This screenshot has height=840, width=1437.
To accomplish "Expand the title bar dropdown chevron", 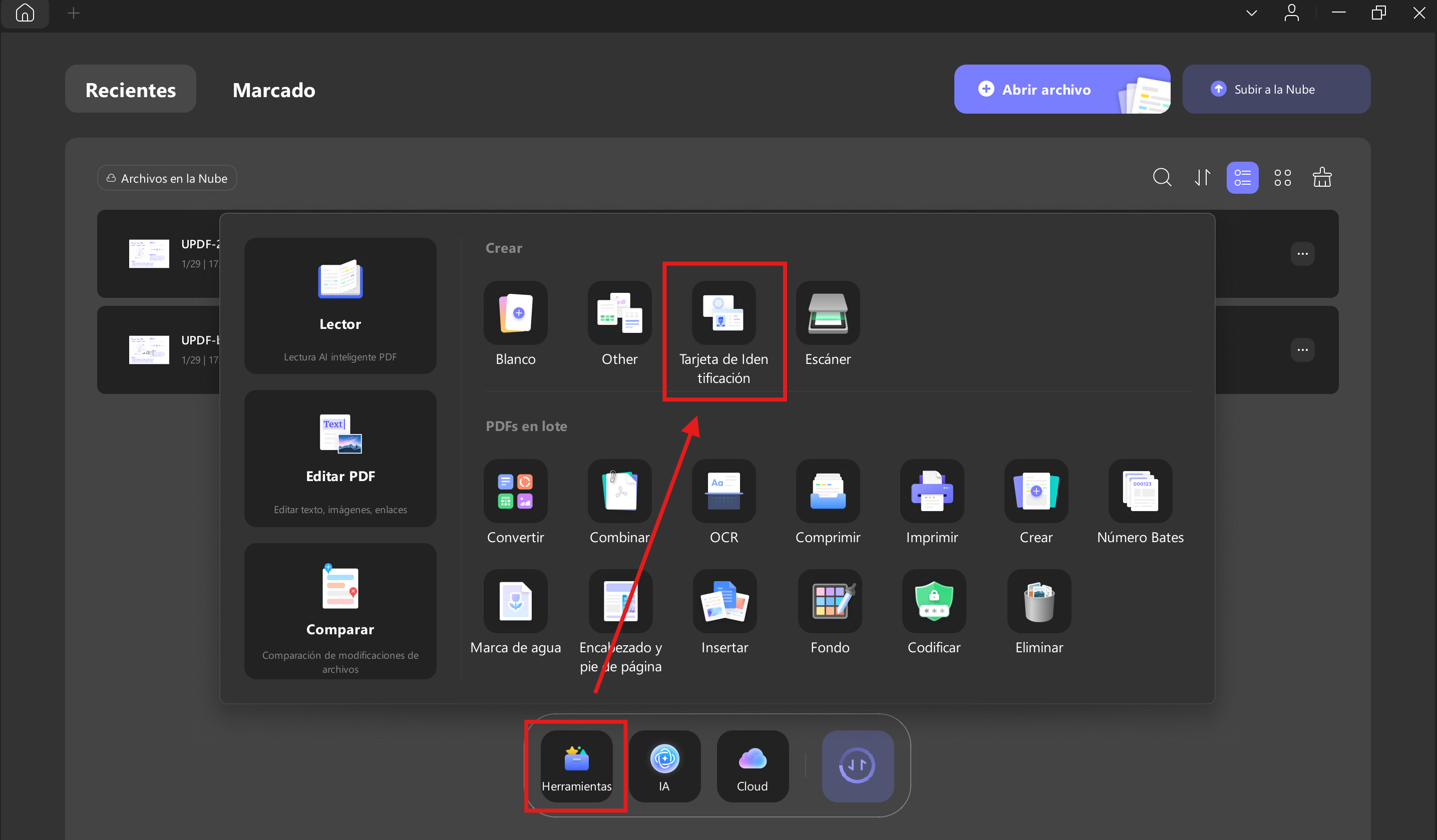I will [1251, 13].
